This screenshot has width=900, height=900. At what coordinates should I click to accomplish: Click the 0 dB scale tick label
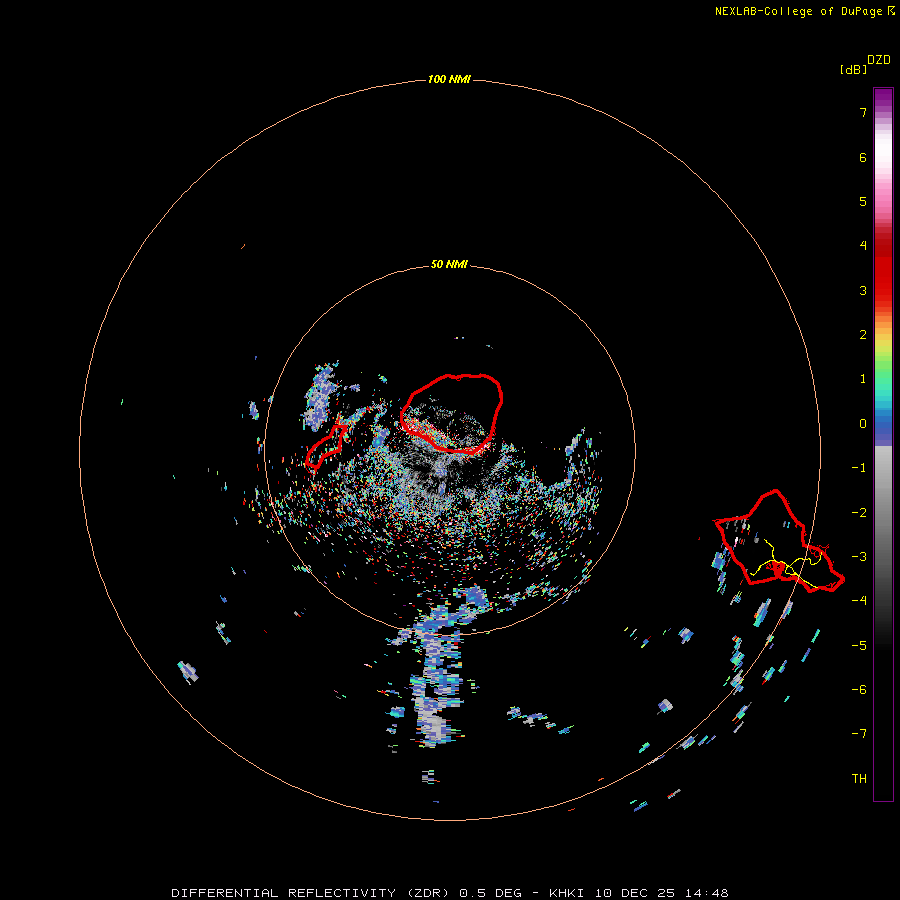(863, 424)
